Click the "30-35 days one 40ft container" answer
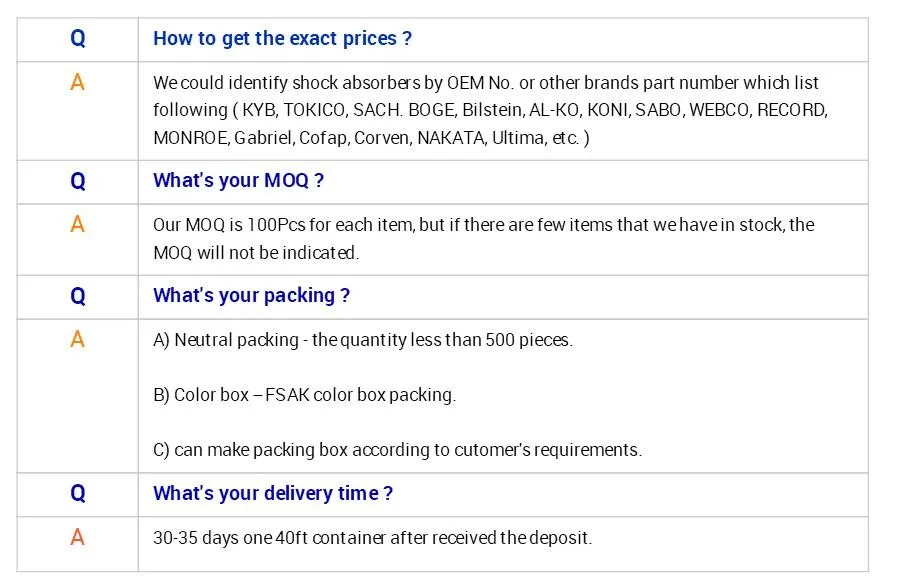Image resolution: width=911 pixels, height=583 pixels. (x=372, y=538)
